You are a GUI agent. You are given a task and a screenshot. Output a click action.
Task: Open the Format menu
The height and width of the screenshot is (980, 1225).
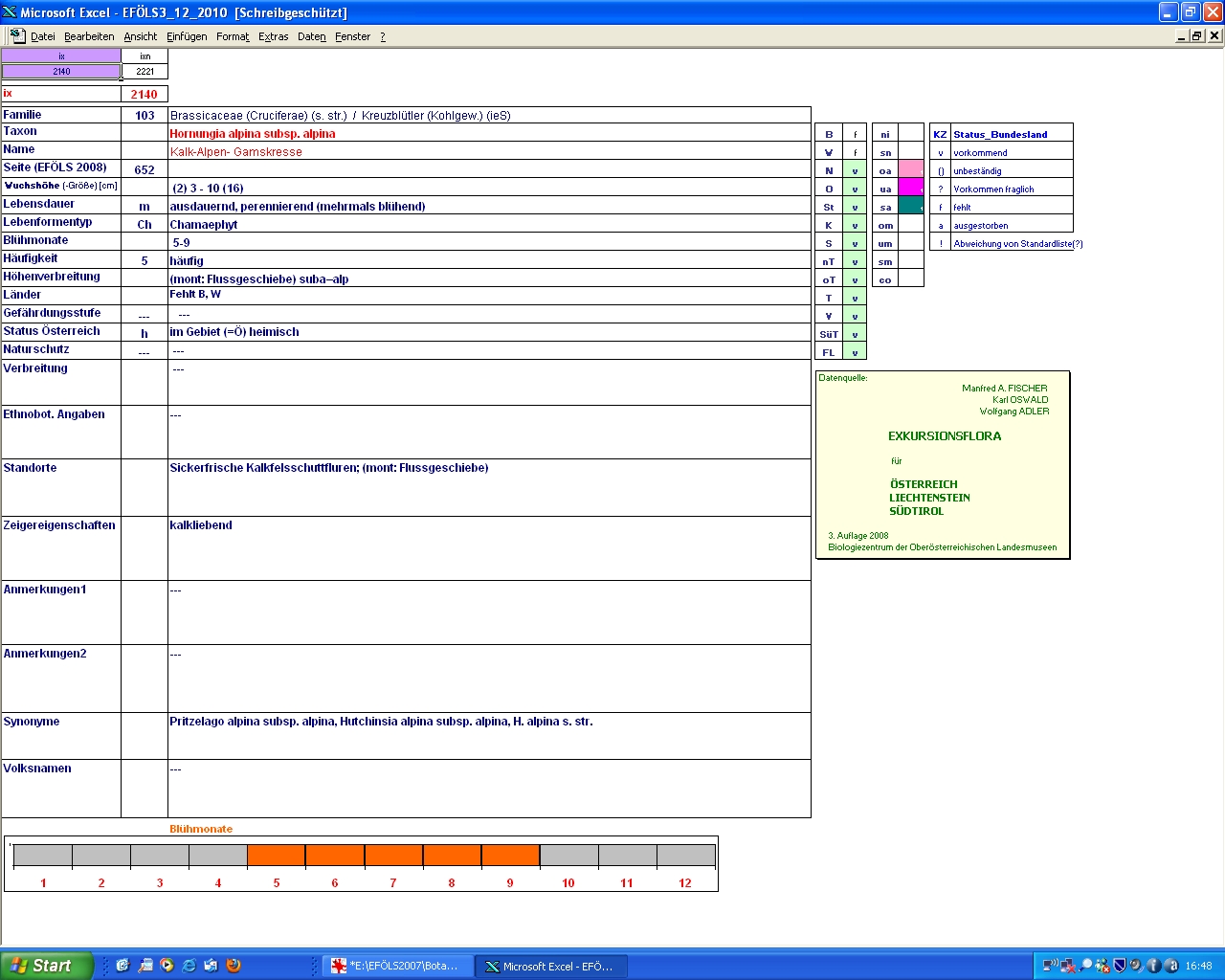233,36
